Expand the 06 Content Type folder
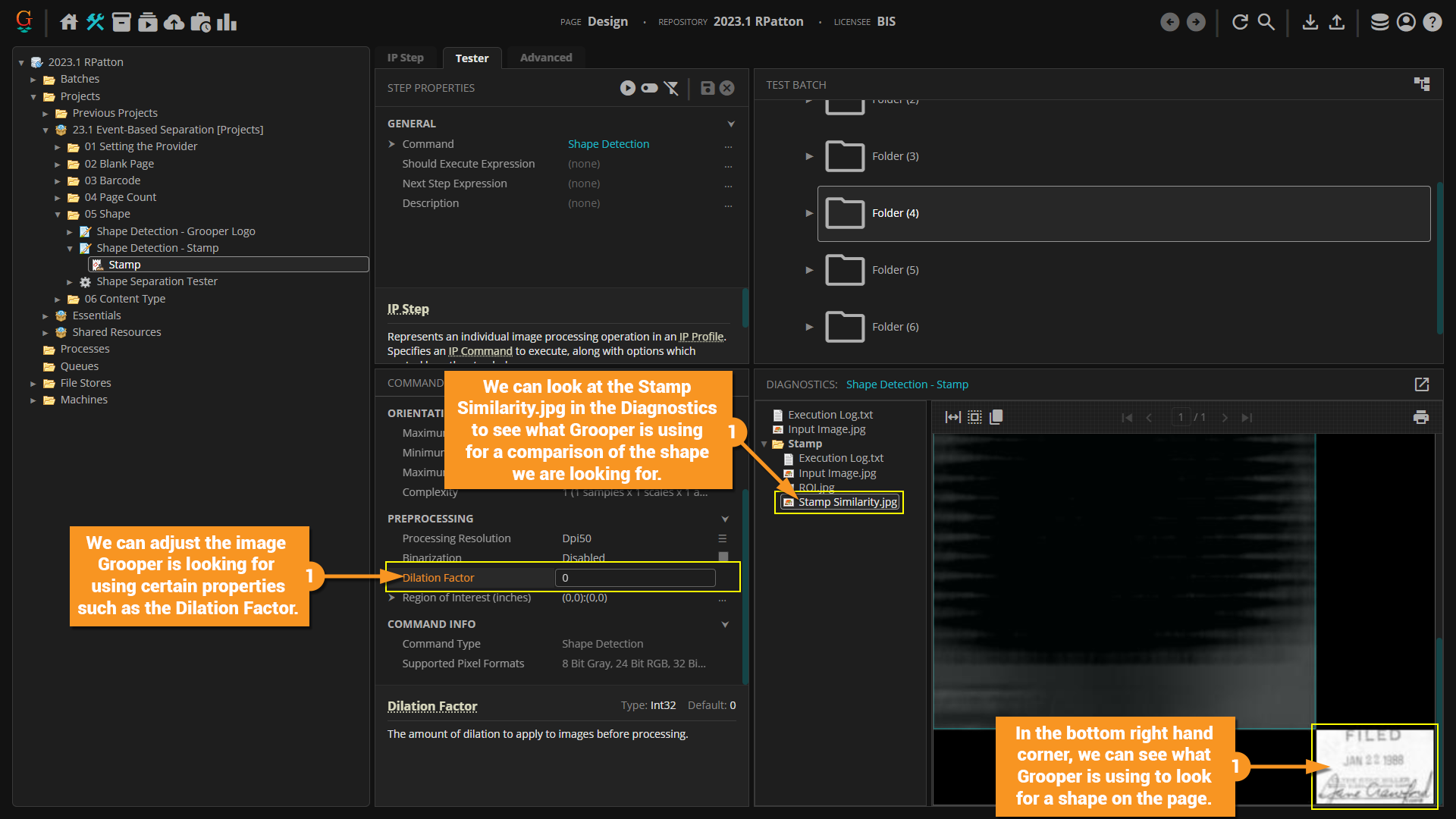 pyautogui.click(x=58, y=300)
